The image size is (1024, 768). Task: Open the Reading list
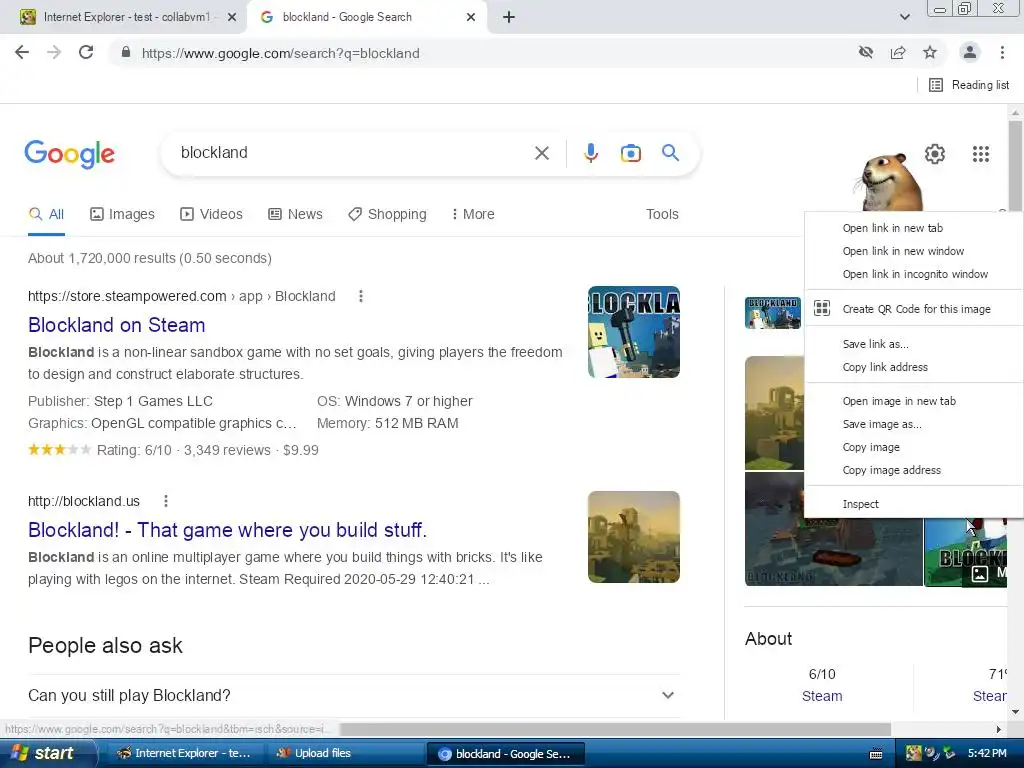coord(969,85)
